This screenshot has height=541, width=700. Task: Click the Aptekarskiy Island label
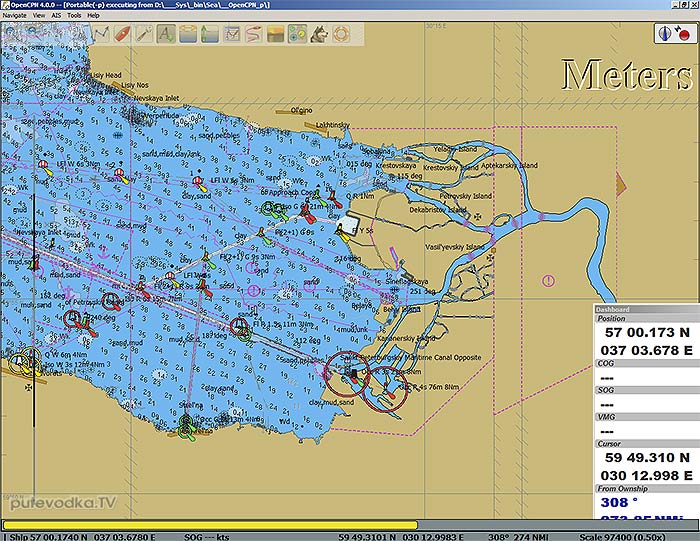509,165
